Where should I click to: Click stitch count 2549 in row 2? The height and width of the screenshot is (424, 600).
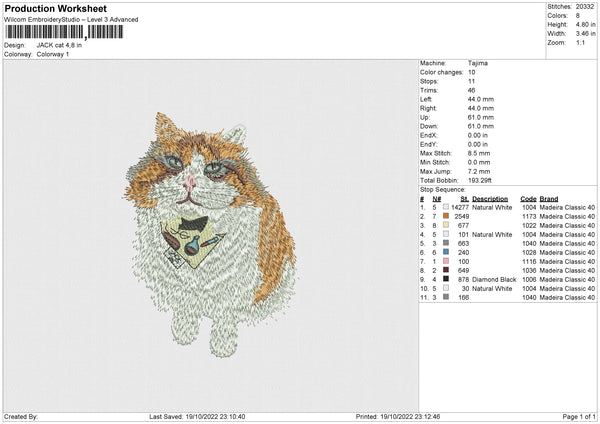tap(461, 216)
